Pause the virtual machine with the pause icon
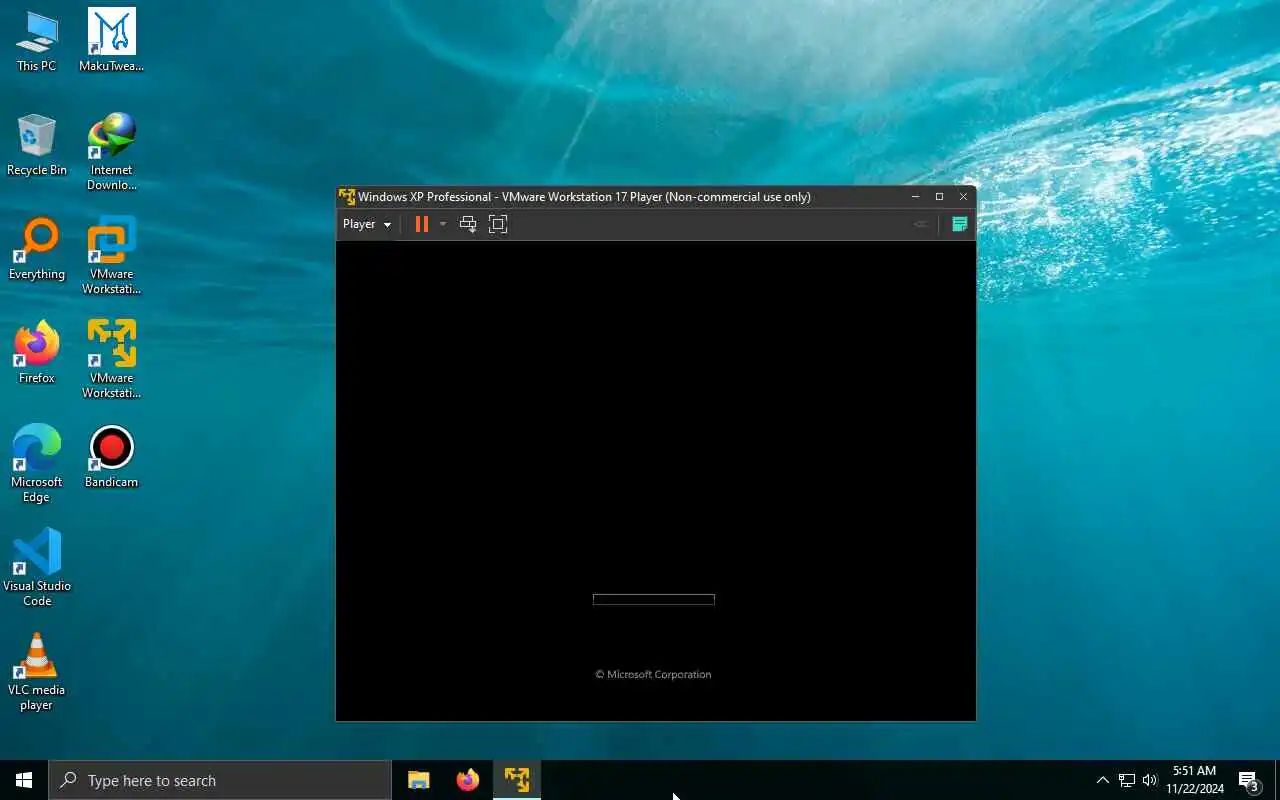This screenshot has width=1280, height=800. pos(422,224)
